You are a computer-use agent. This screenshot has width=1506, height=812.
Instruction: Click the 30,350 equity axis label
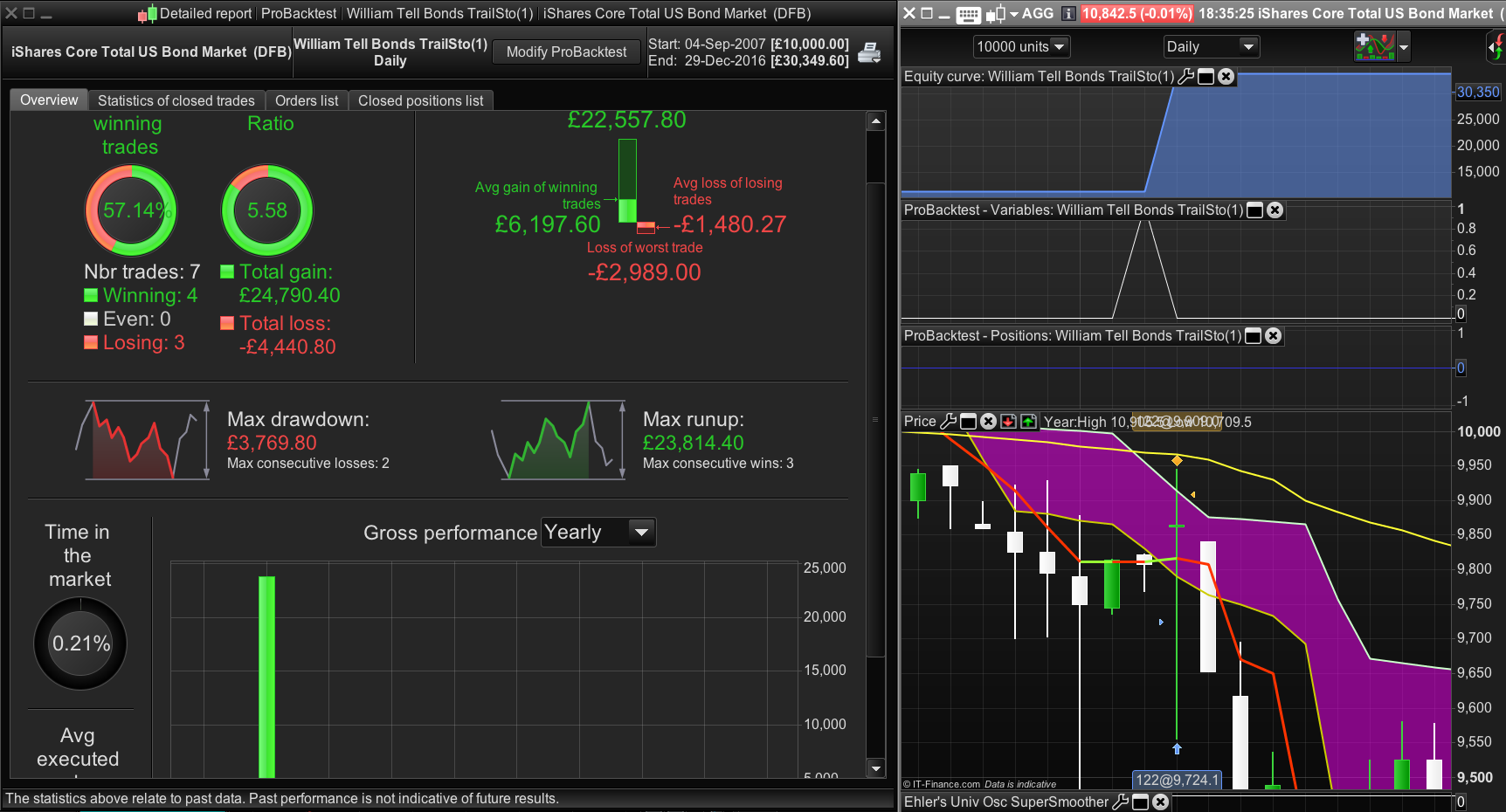(1478, 93)
